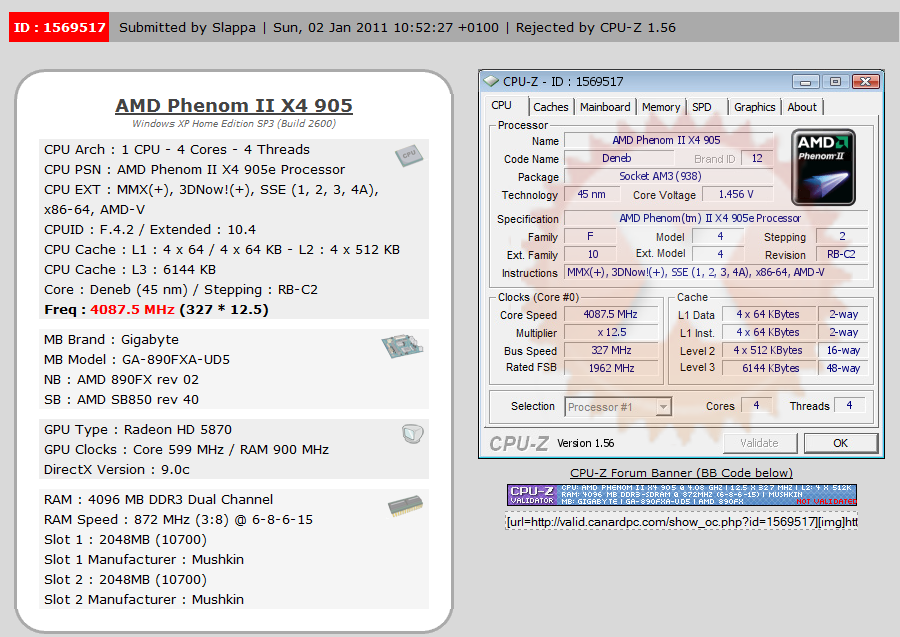
Task: Click the Validate button
Action: [x=759, y=443]
